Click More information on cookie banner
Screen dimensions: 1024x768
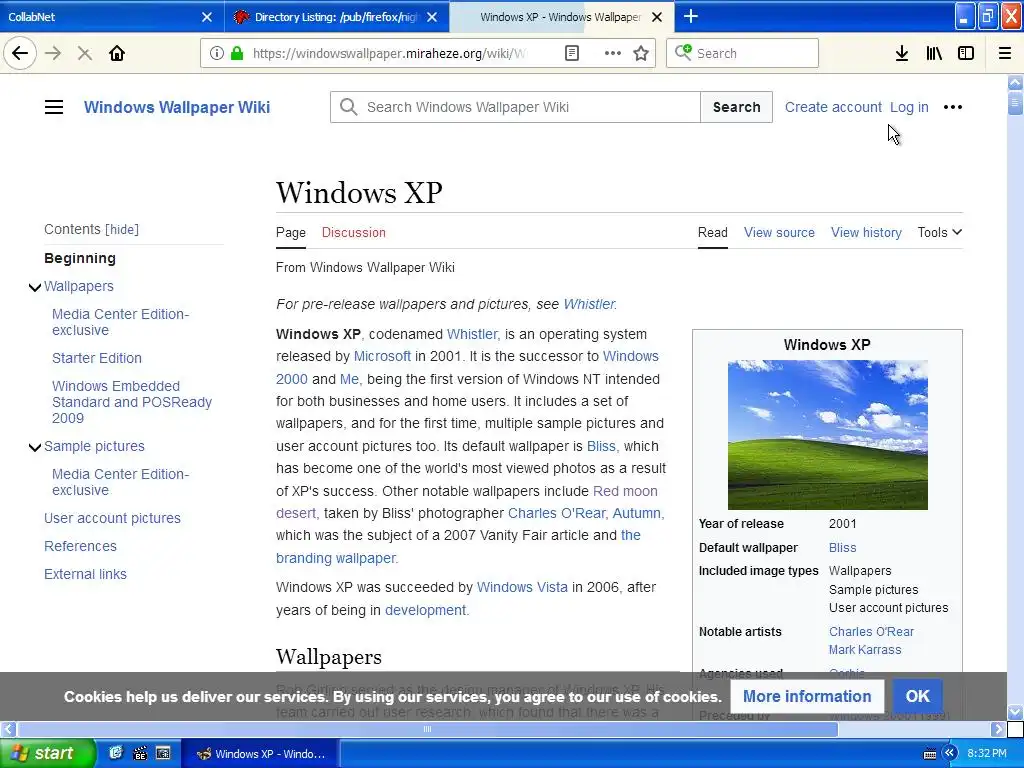pyautogui.click(x=807, y=696)
